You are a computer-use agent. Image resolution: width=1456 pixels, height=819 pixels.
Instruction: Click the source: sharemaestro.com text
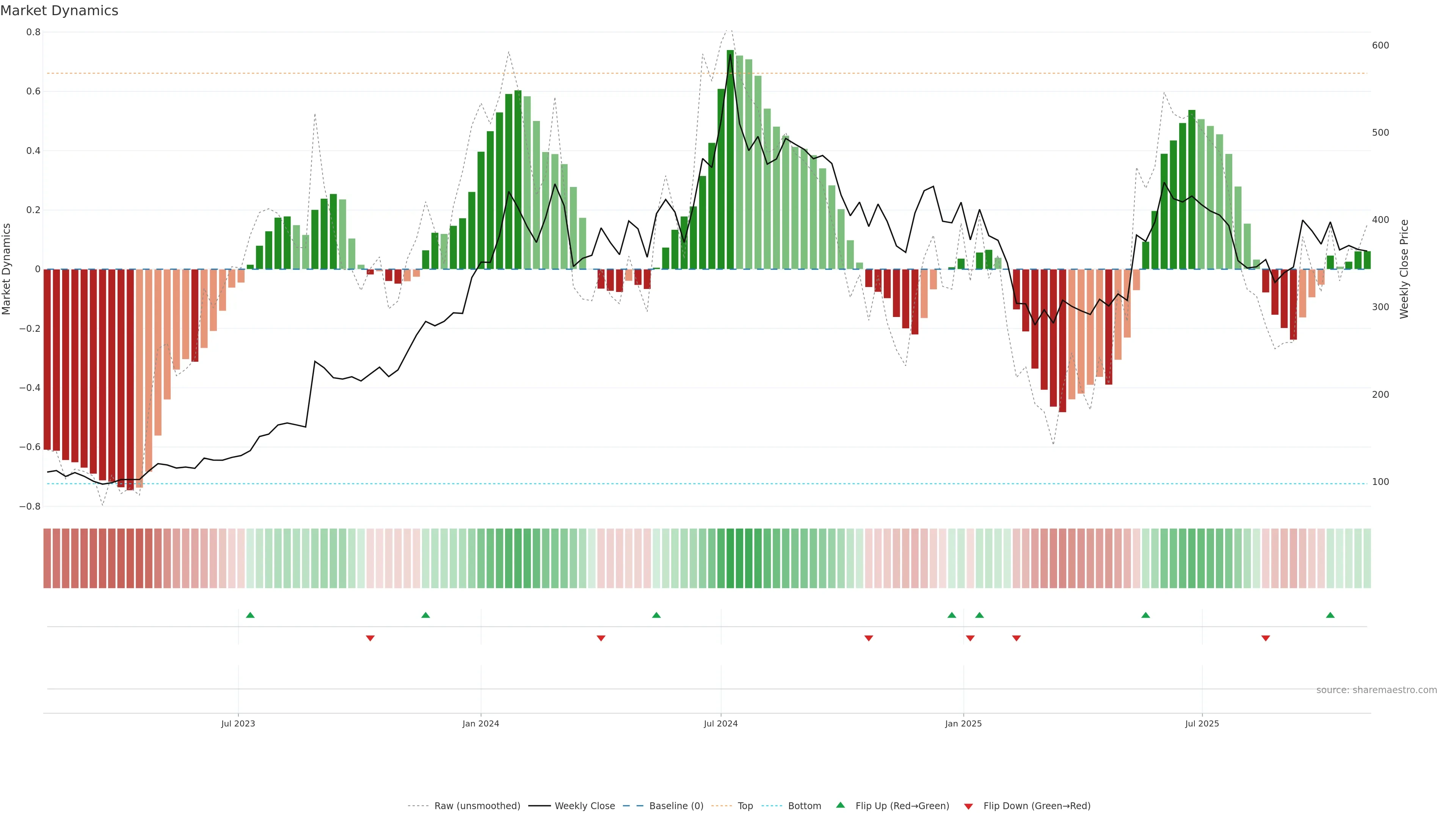pyautogui.click(x=1376, y=690)
